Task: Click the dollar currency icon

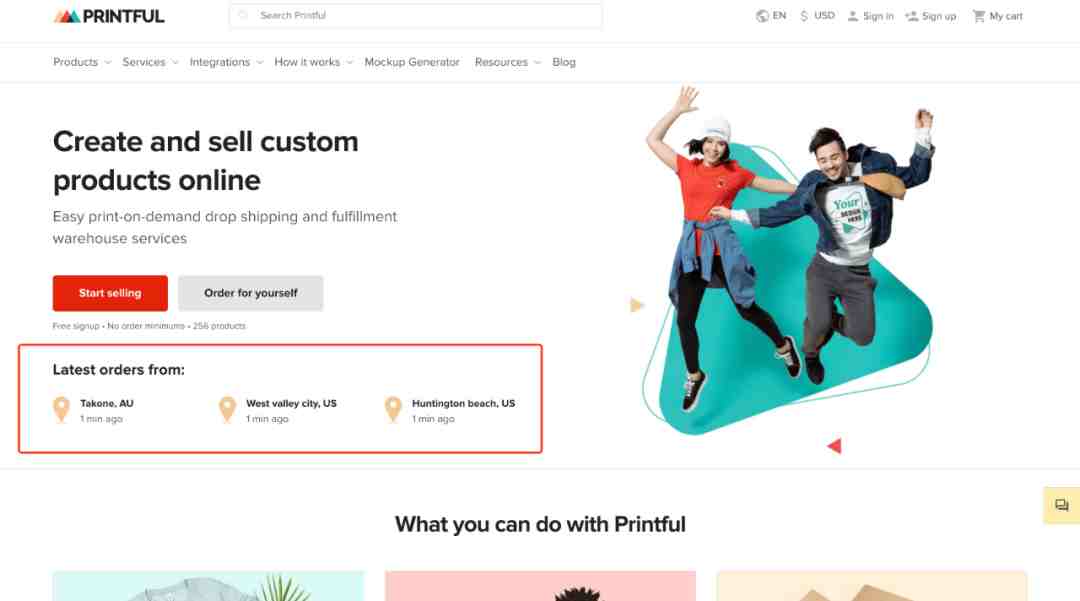Action: point(804,16)
